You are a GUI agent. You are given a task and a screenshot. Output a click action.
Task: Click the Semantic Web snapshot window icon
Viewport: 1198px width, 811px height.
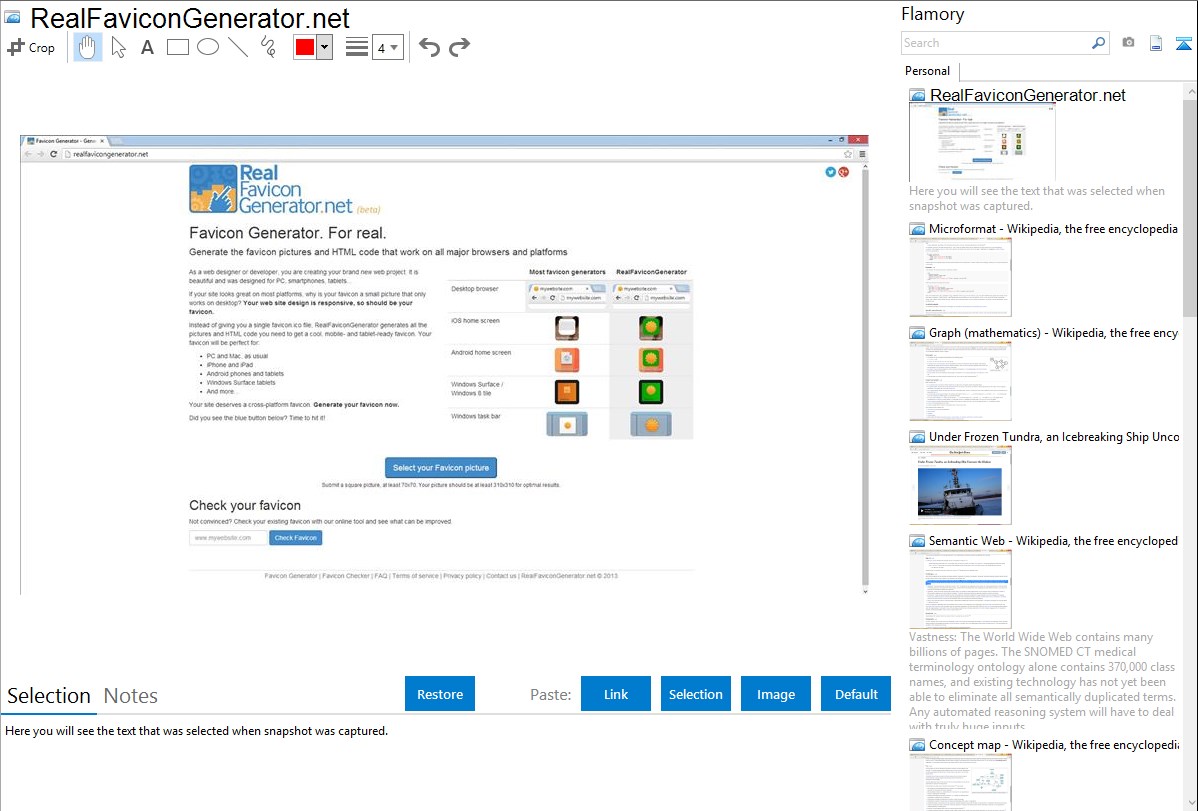point(918,541)
